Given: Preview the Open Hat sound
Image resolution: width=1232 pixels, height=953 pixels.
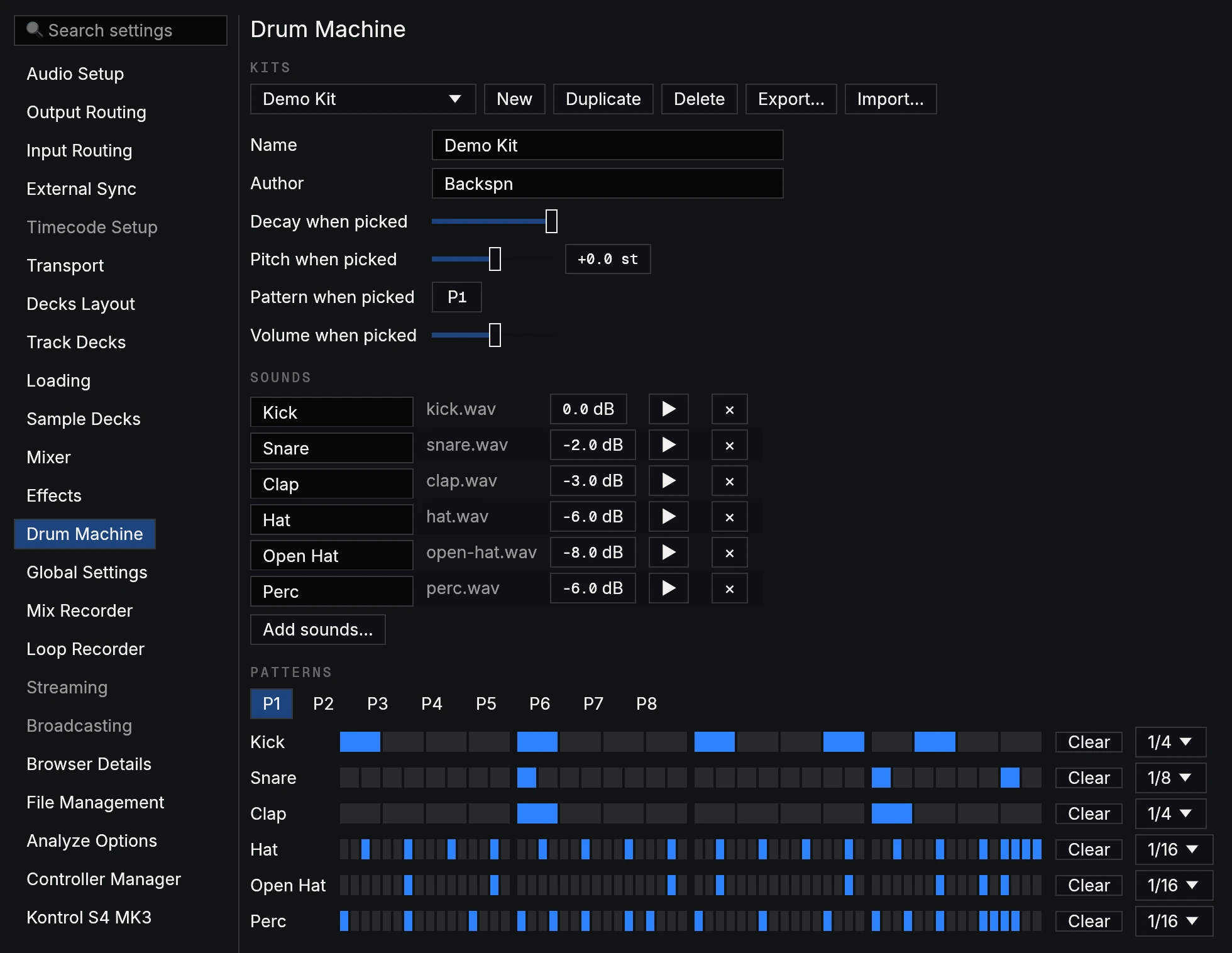Looking at the screenshot, I should (x=668, y=553).
